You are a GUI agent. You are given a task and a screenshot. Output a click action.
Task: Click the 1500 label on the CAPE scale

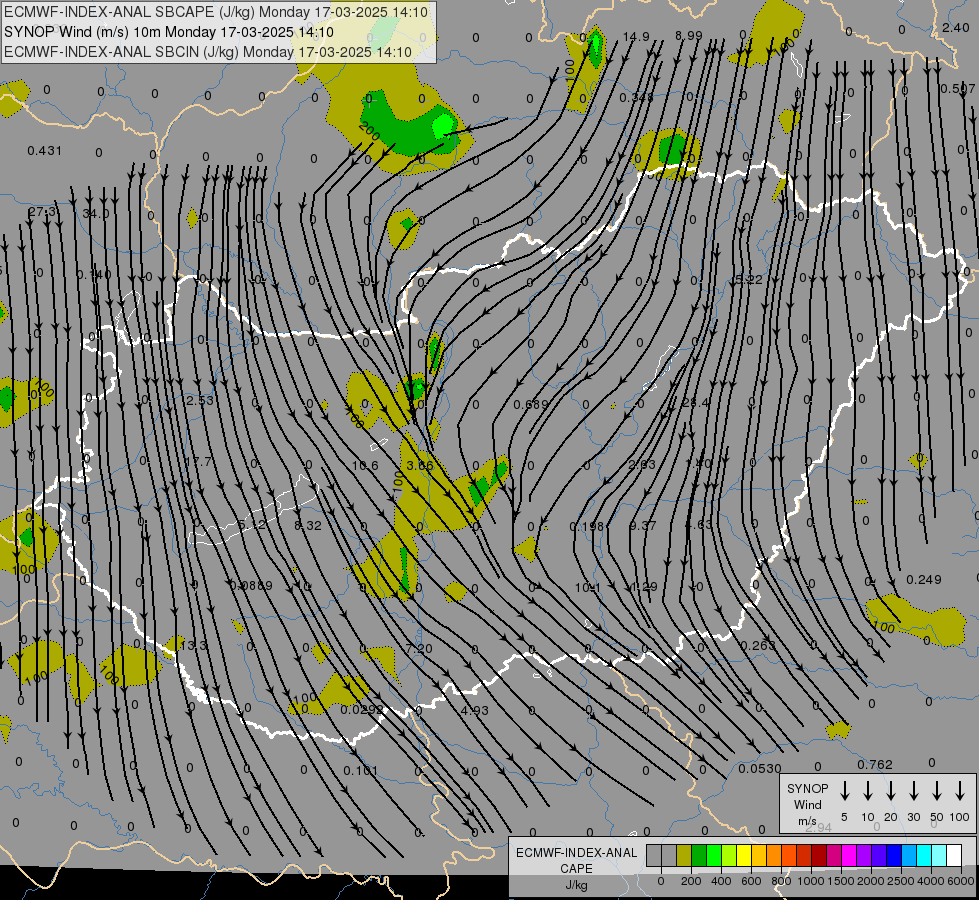[841, 881]
